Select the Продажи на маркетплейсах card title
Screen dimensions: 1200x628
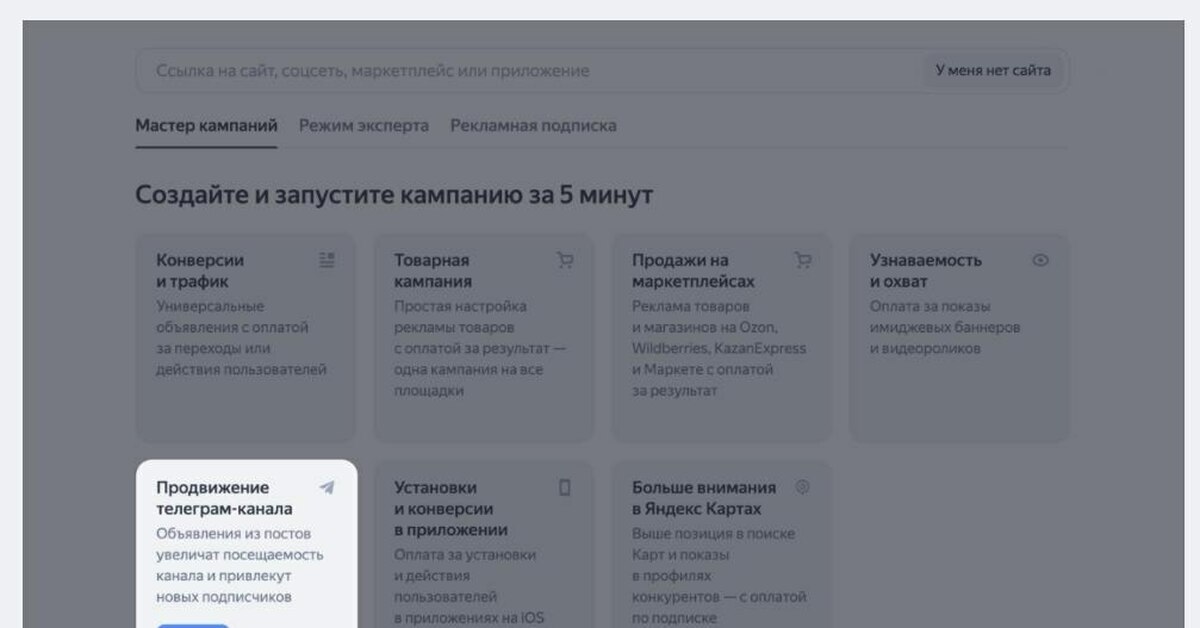pos(693,271)
